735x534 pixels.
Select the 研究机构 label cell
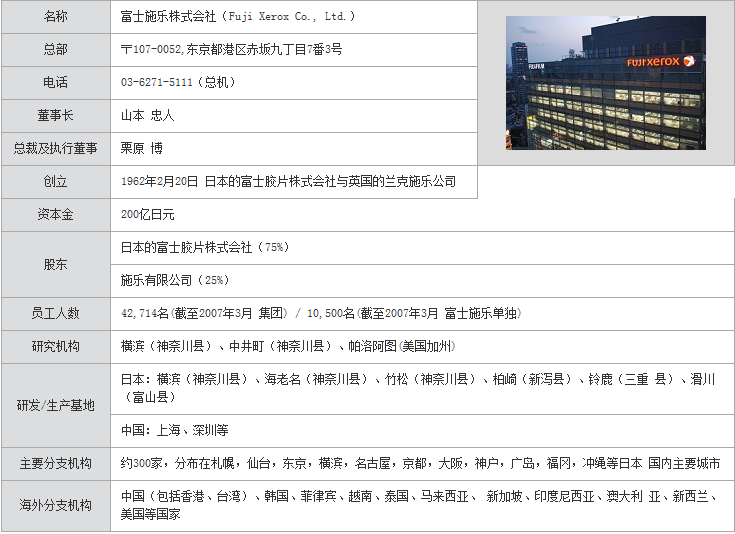click(x=56, y=346)
